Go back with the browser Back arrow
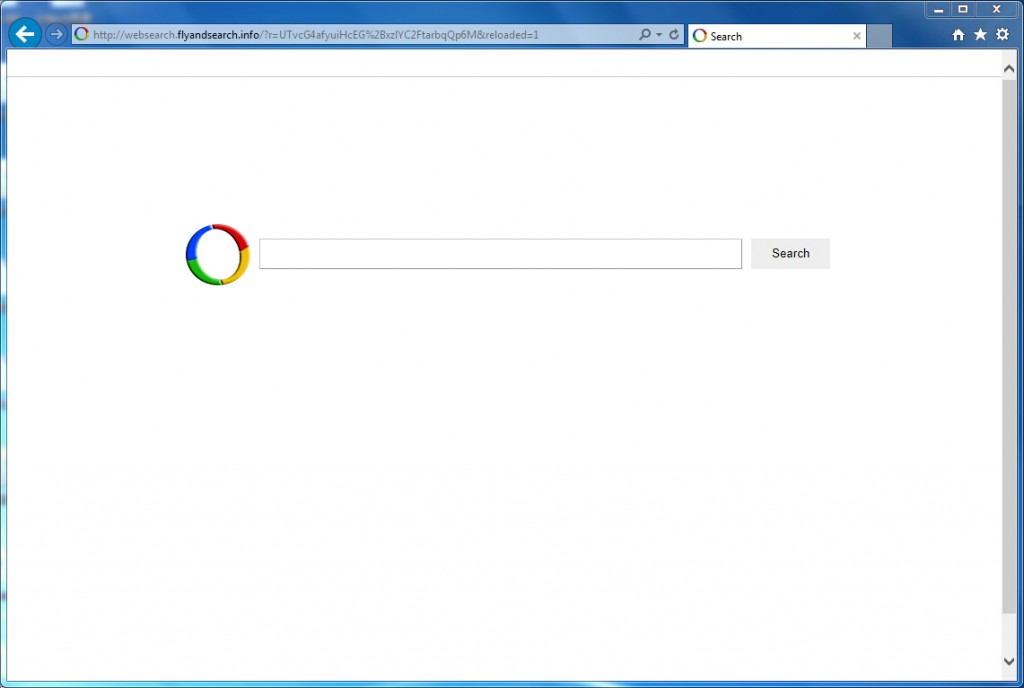Image resolution: width=1024 pixels, height=688 pixels. 25,34
